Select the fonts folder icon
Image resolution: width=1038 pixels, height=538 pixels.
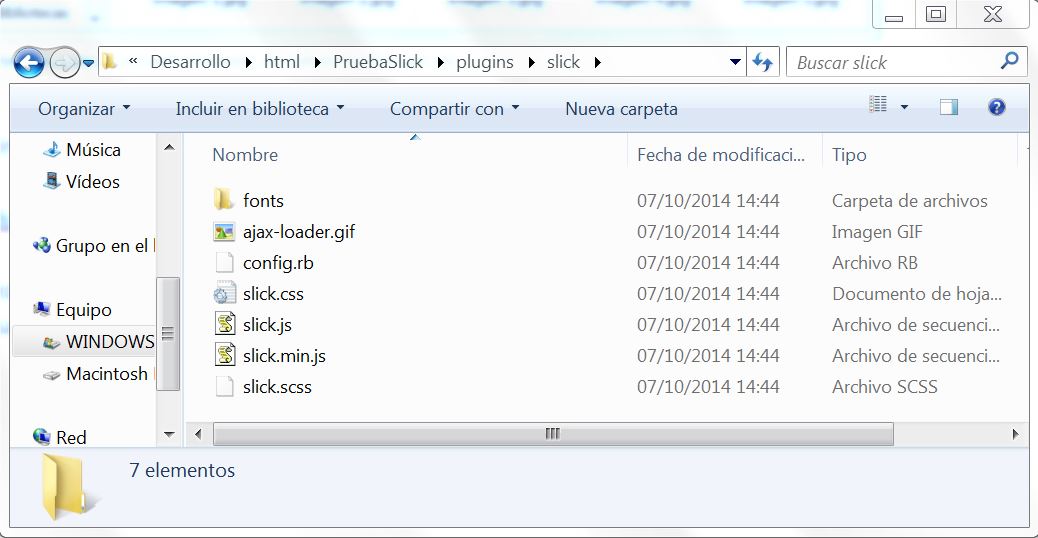pyautogui.click(x=224, y=200)
